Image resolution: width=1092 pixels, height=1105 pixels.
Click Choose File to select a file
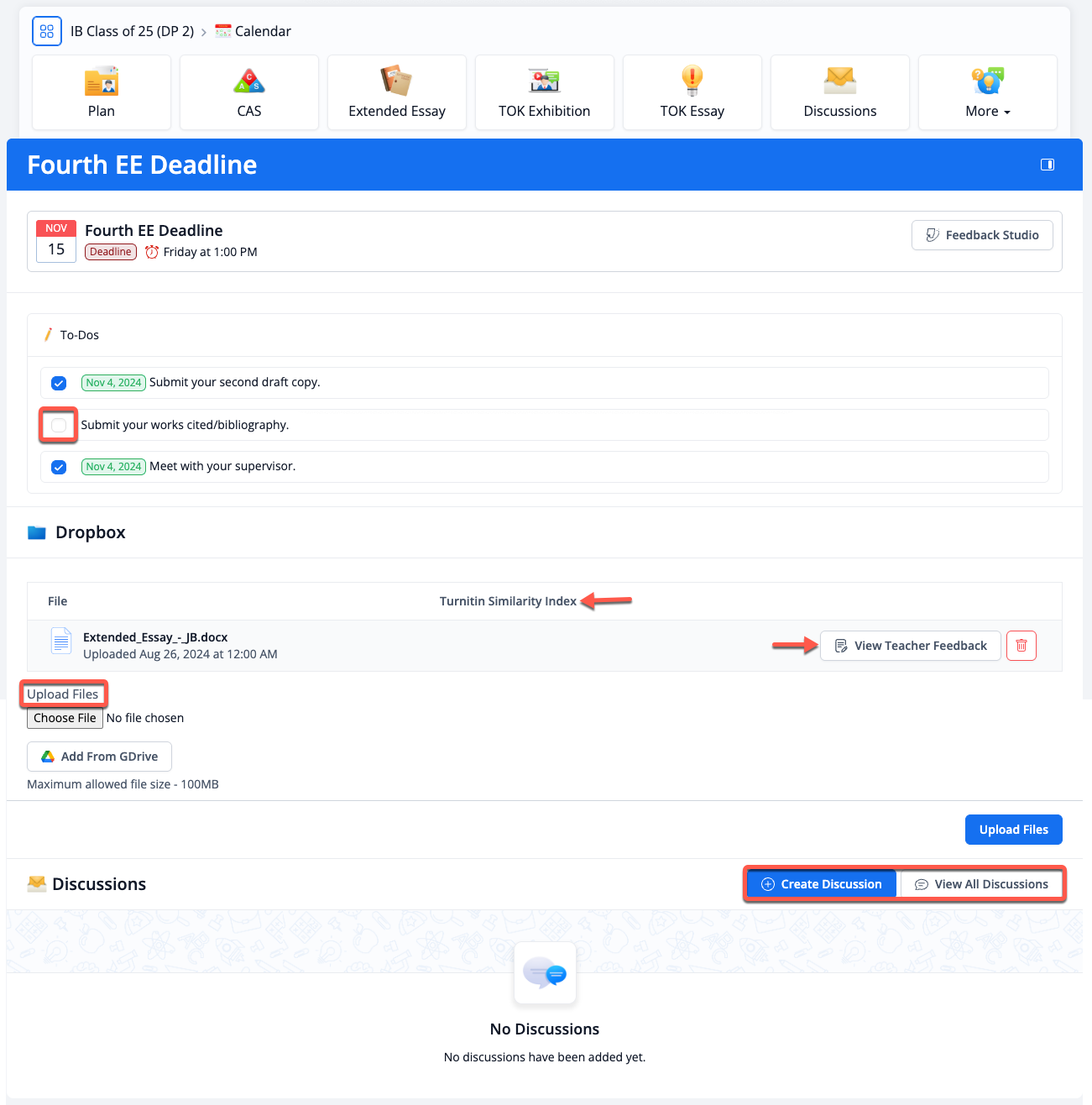(65, 718)
